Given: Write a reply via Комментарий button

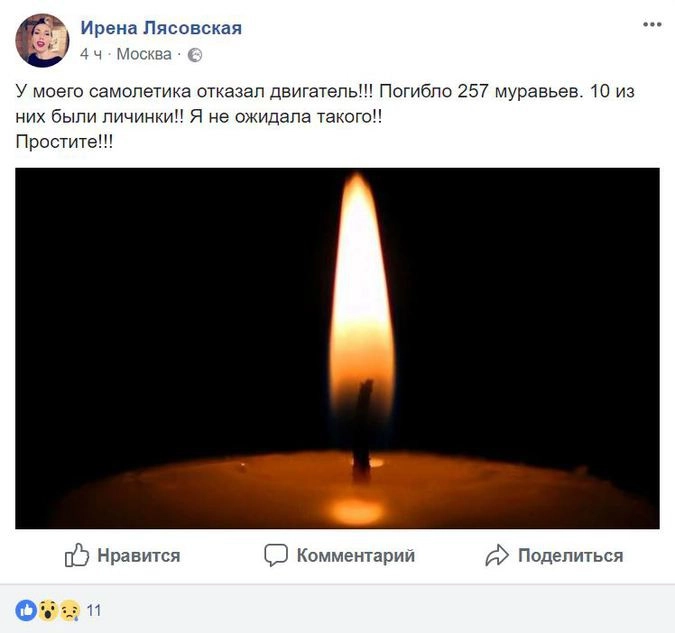Looking at the screenshot, I should pos(339,555).
